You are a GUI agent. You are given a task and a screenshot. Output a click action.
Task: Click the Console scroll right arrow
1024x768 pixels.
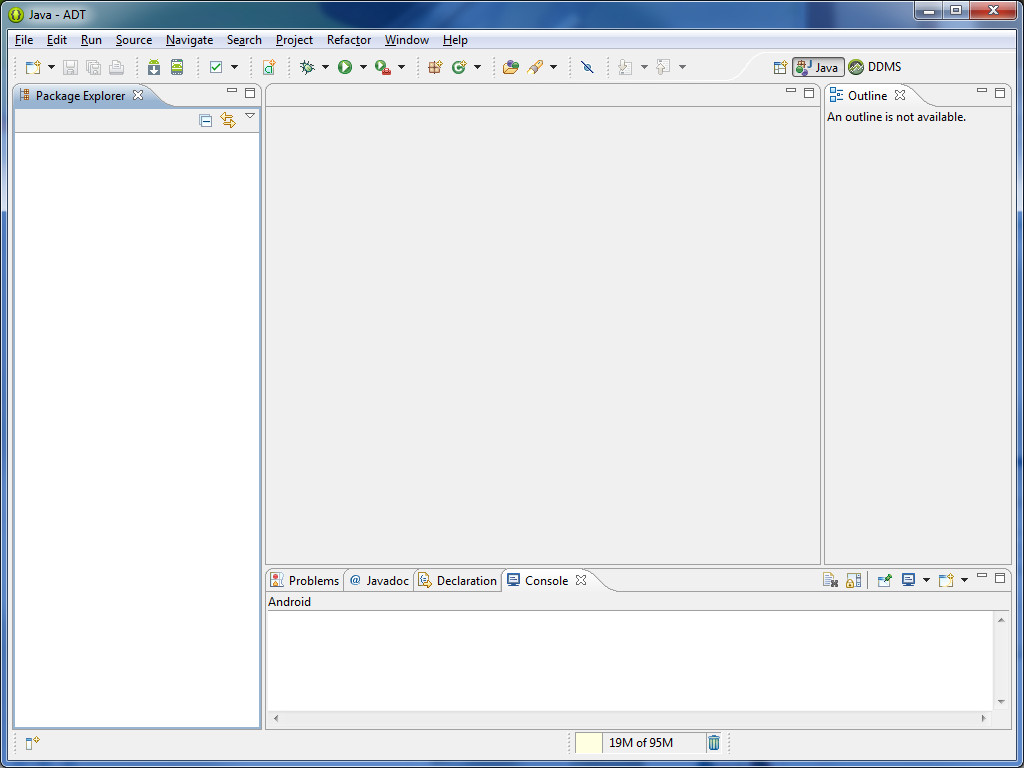pos(984,718)
